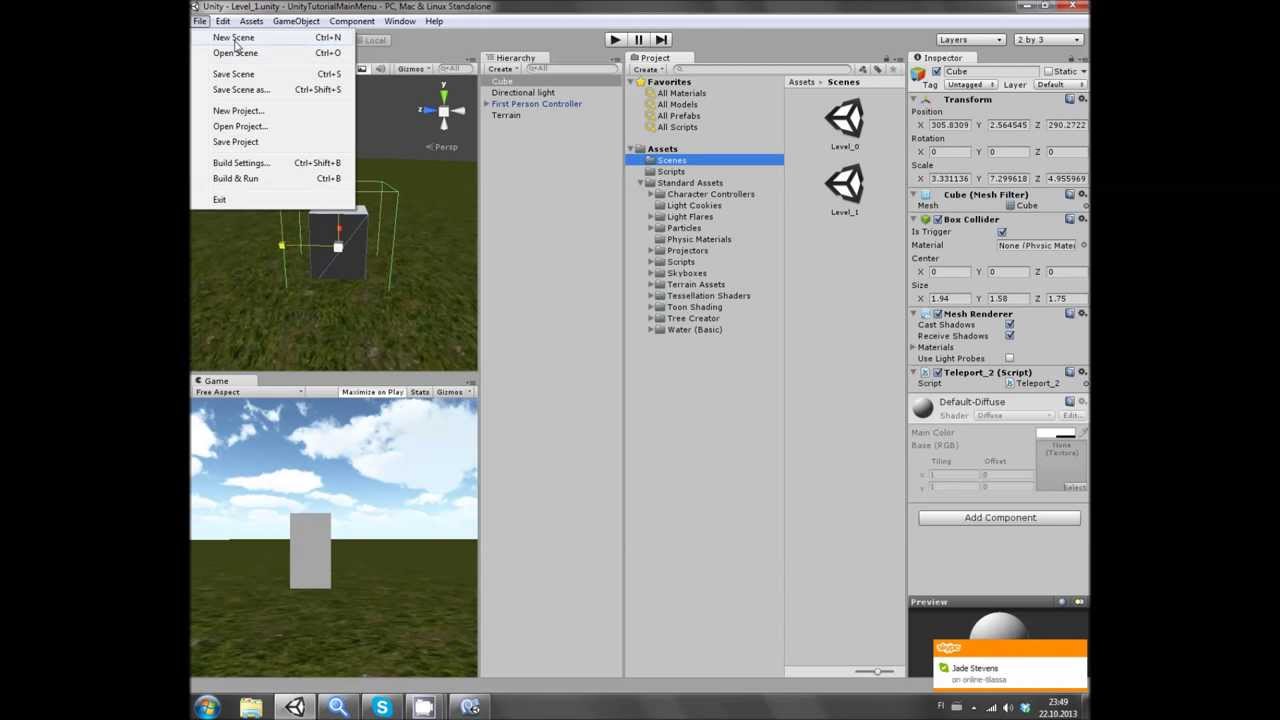Open Build Settings... from the File menu
The height and width of the screenshot is (720, 1280).
tap(241, 163)
